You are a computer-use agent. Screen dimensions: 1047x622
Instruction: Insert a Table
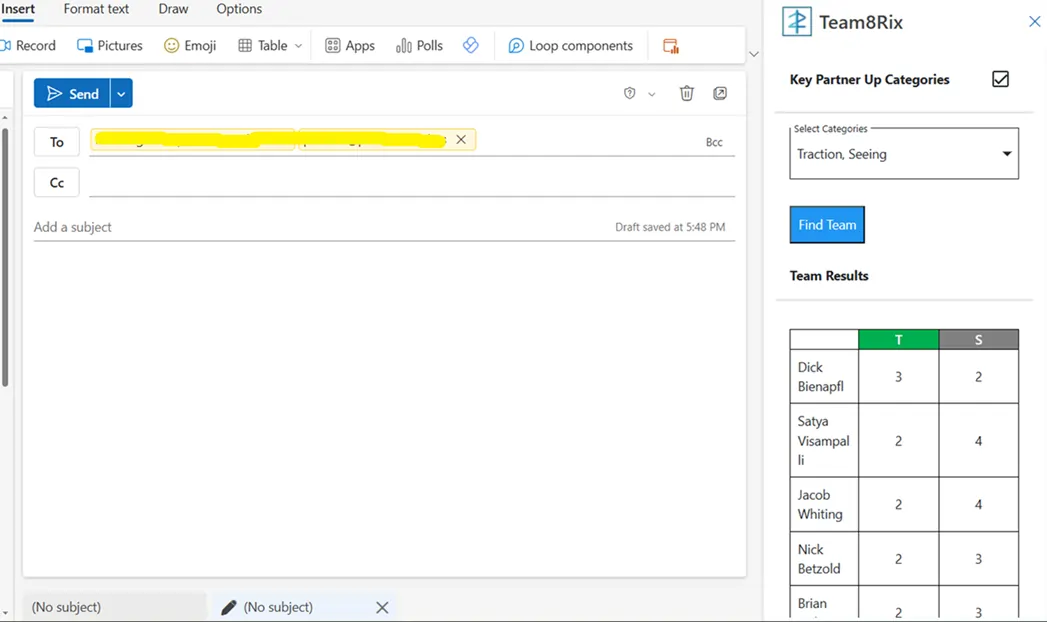[263, 45]
